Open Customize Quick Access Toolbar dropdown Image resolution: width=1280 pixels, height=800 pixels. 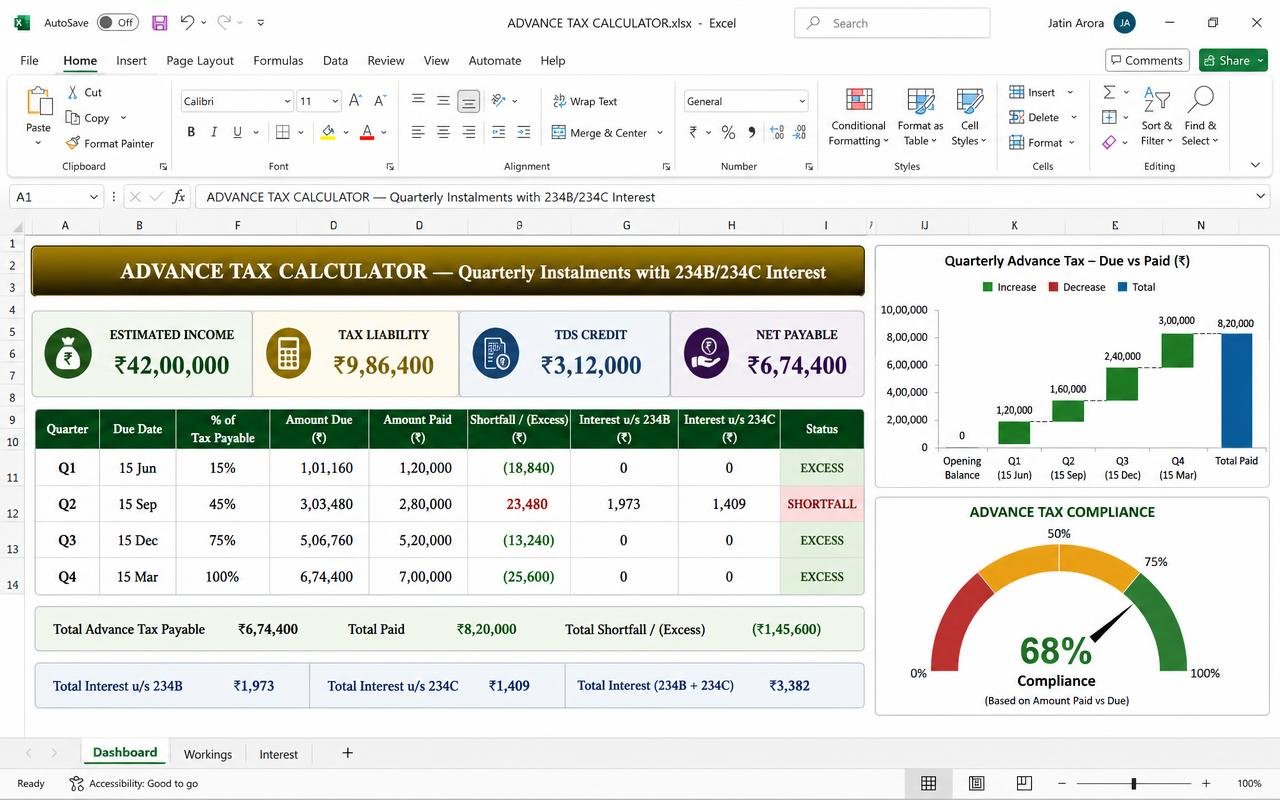point(260,22)
